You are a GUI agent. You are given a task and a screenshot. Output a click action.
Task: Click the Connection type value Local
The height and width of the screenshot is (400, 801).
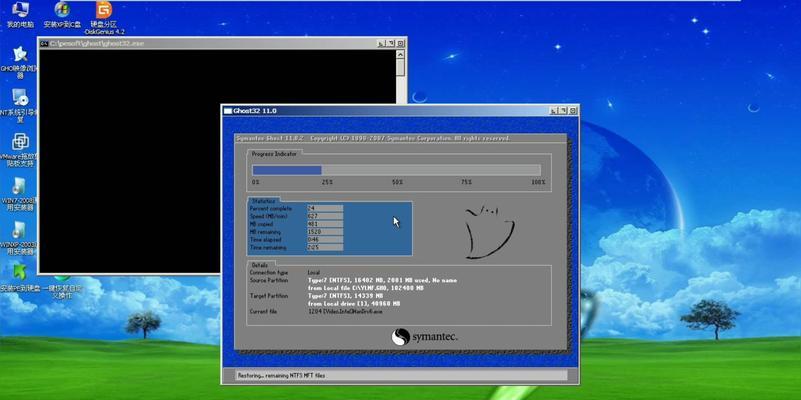click(x=314, y=273)
